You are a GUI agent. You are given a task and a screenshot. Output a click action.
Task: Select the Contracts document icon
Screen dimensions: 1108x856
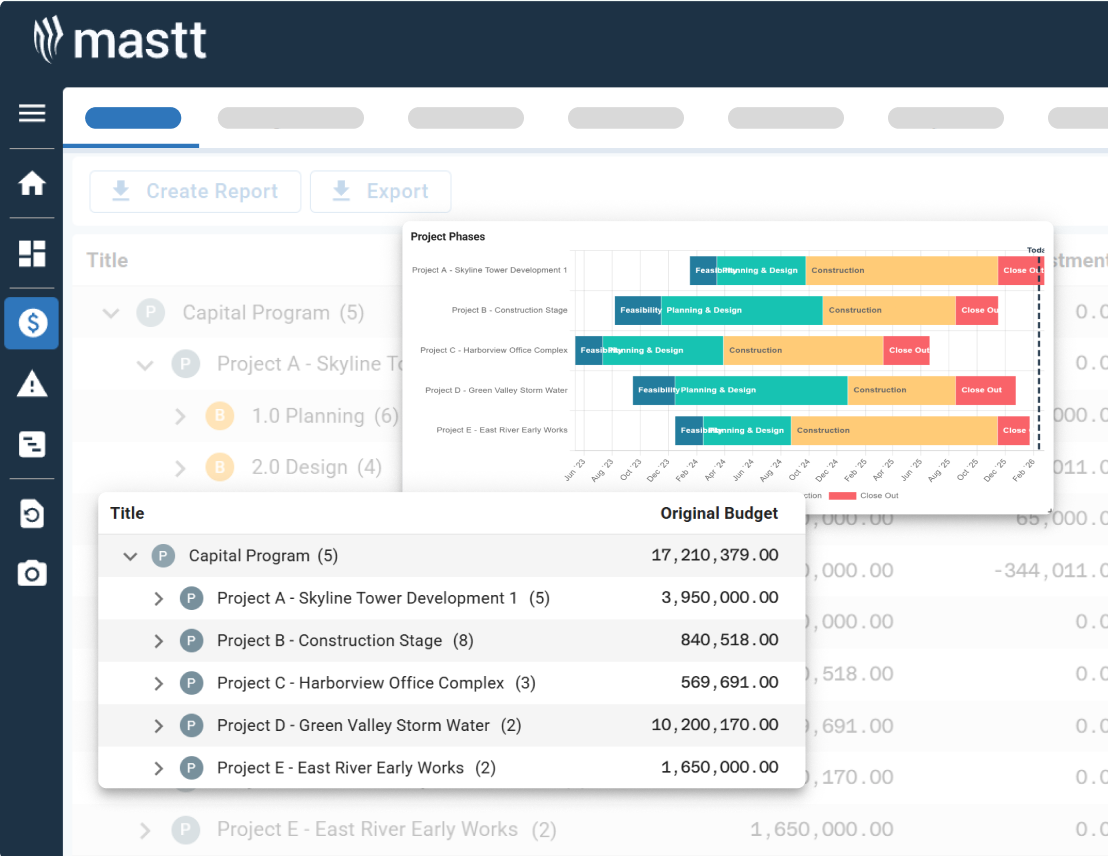pyautogui.click(x=31, y=443)
